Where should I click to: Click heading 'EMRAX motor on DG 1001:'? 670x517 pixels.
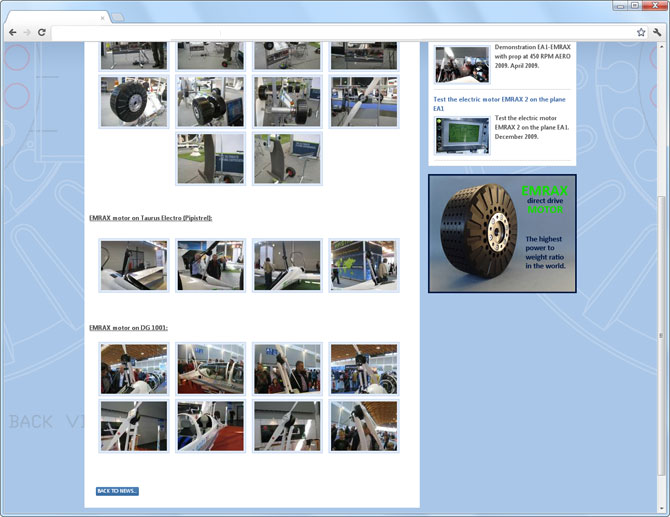tap(129, 328)
